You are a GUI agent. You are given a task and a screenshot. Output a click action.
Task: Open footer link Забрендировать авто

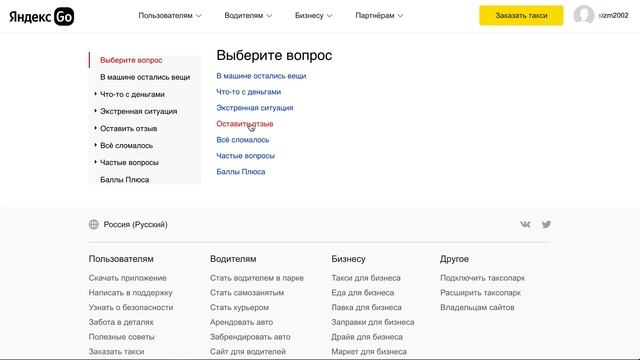click(x=250, y=337)
